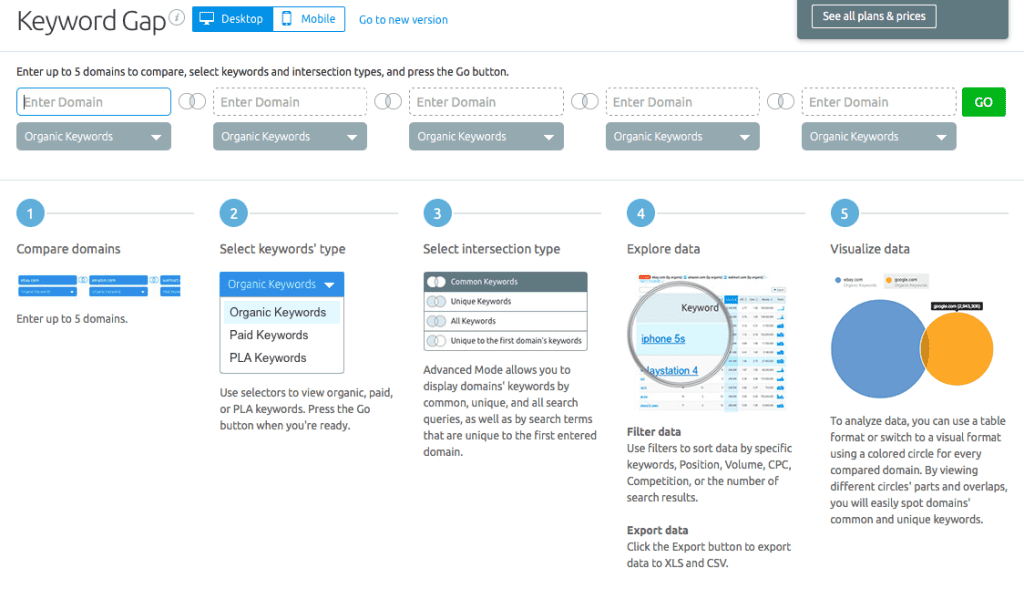
Task: Focus the first Enter Domain input field
Action: click(94, 102)
